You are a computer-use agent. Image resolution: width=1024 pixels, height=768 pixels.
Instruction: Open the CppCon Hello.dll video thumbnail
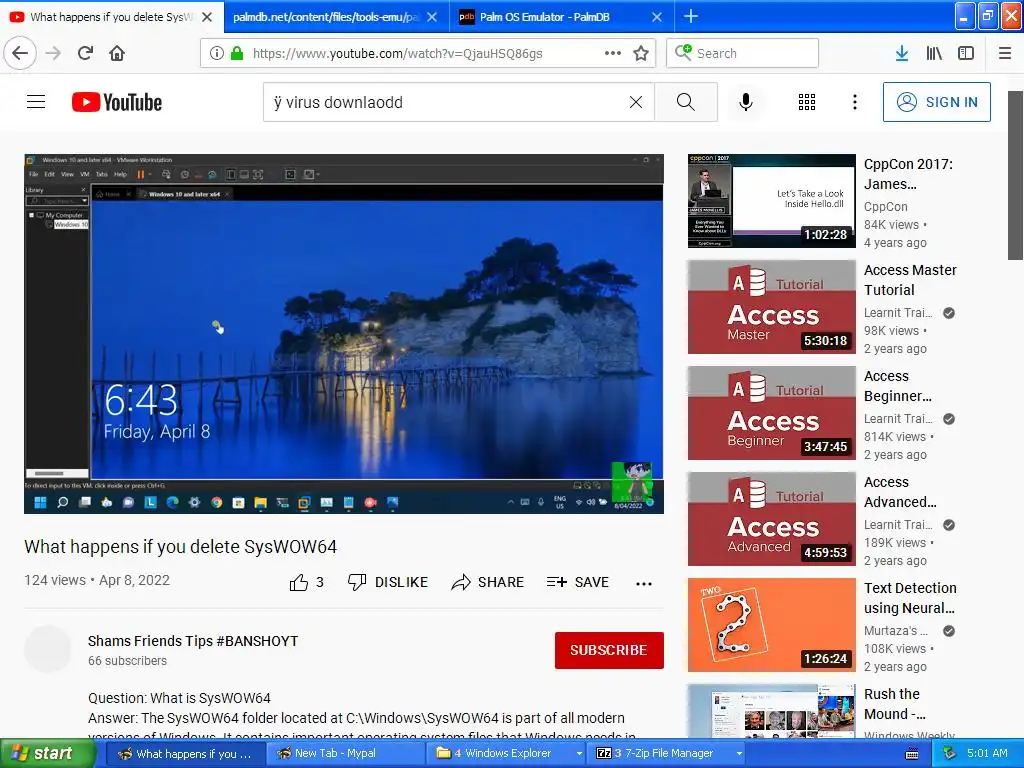[x=771, y=200]
